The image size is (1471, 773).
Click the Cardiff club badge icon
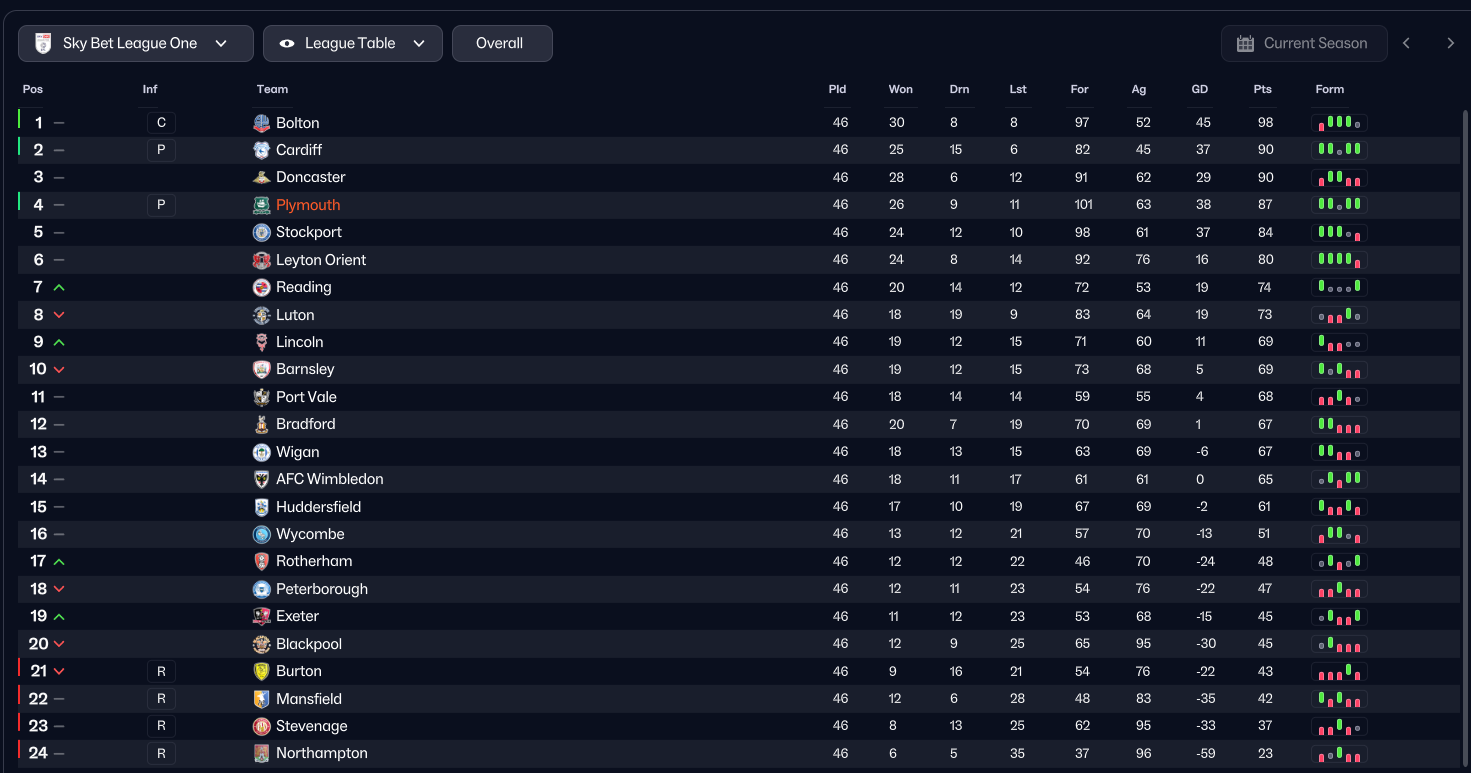point(261,150)
